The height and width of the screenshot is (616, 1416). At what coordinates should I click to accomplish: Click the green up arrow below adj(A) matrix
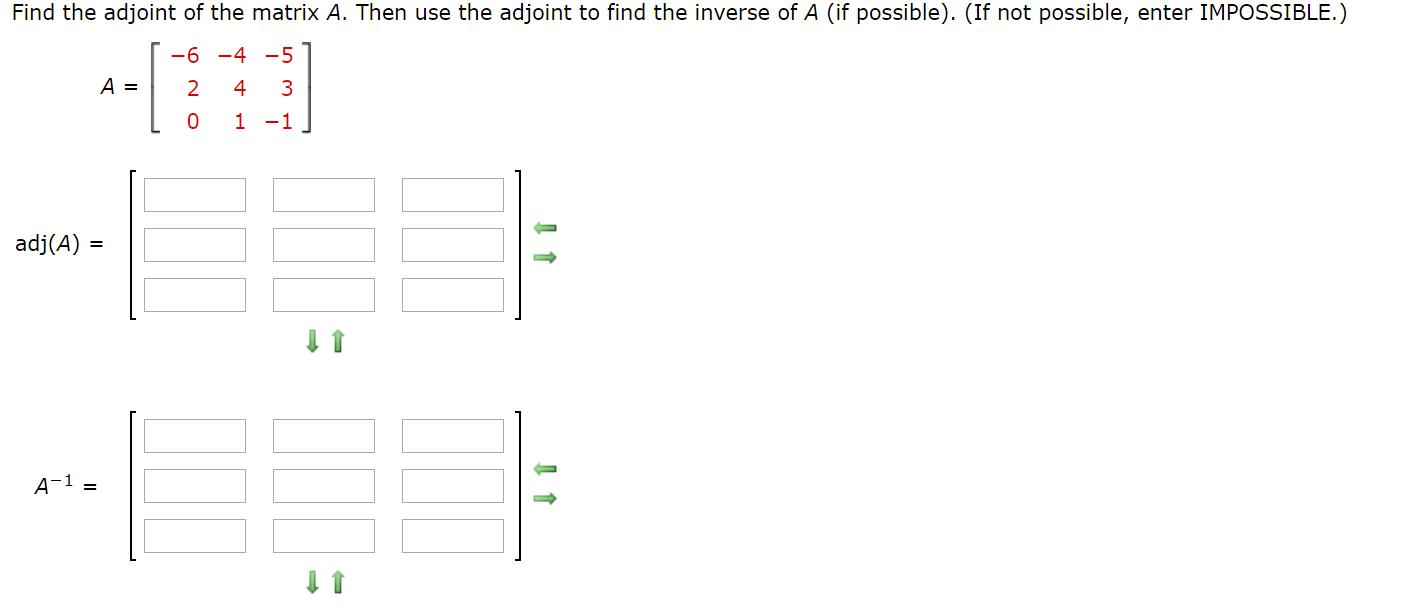pyautogui.click(x=336, y=342)
